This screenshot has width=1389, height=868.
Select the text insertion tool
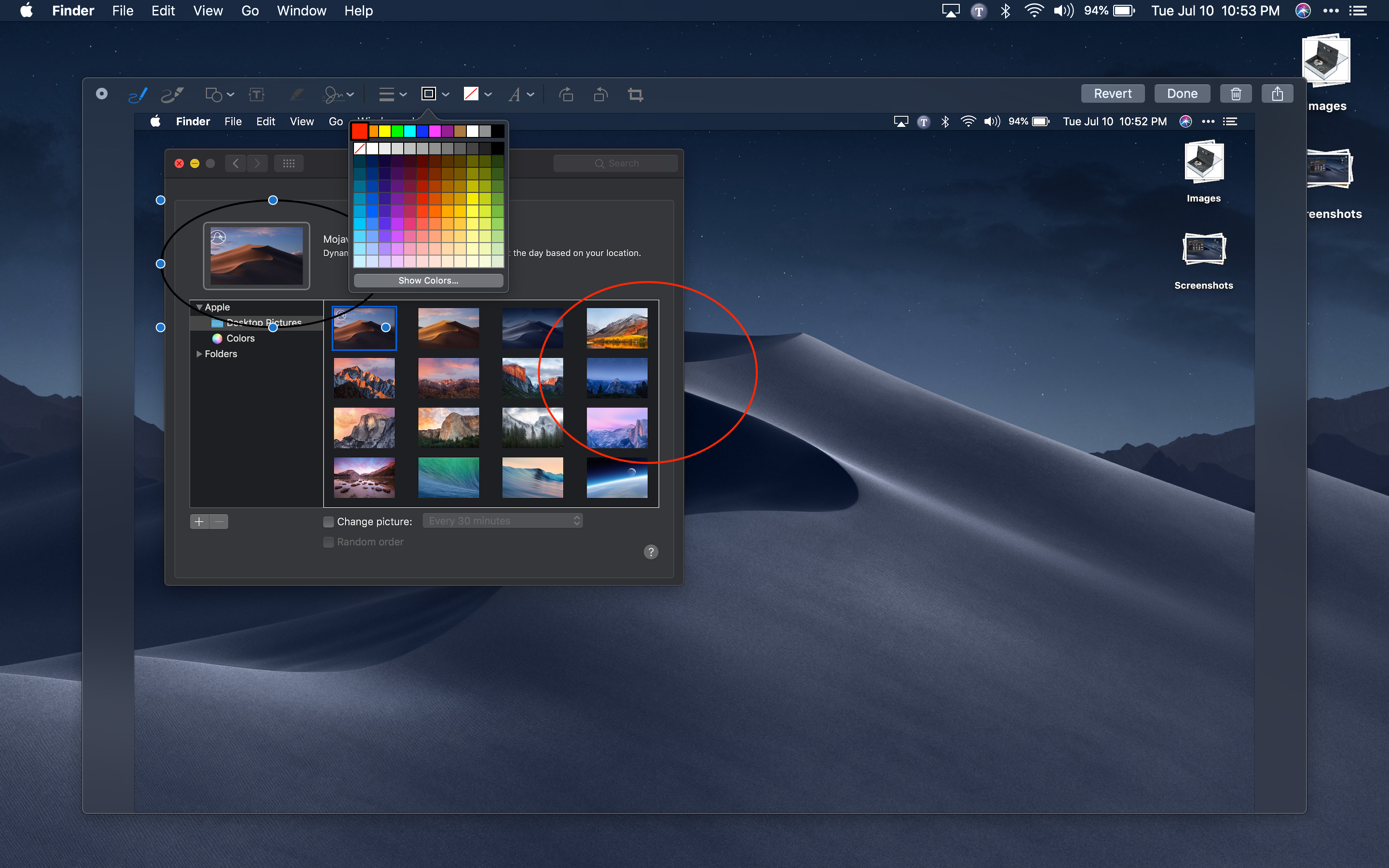(258, 93)
